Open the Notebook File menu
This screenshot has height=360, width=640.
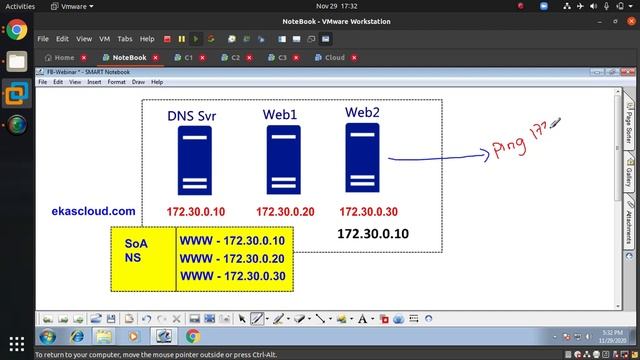pos(42,82)
